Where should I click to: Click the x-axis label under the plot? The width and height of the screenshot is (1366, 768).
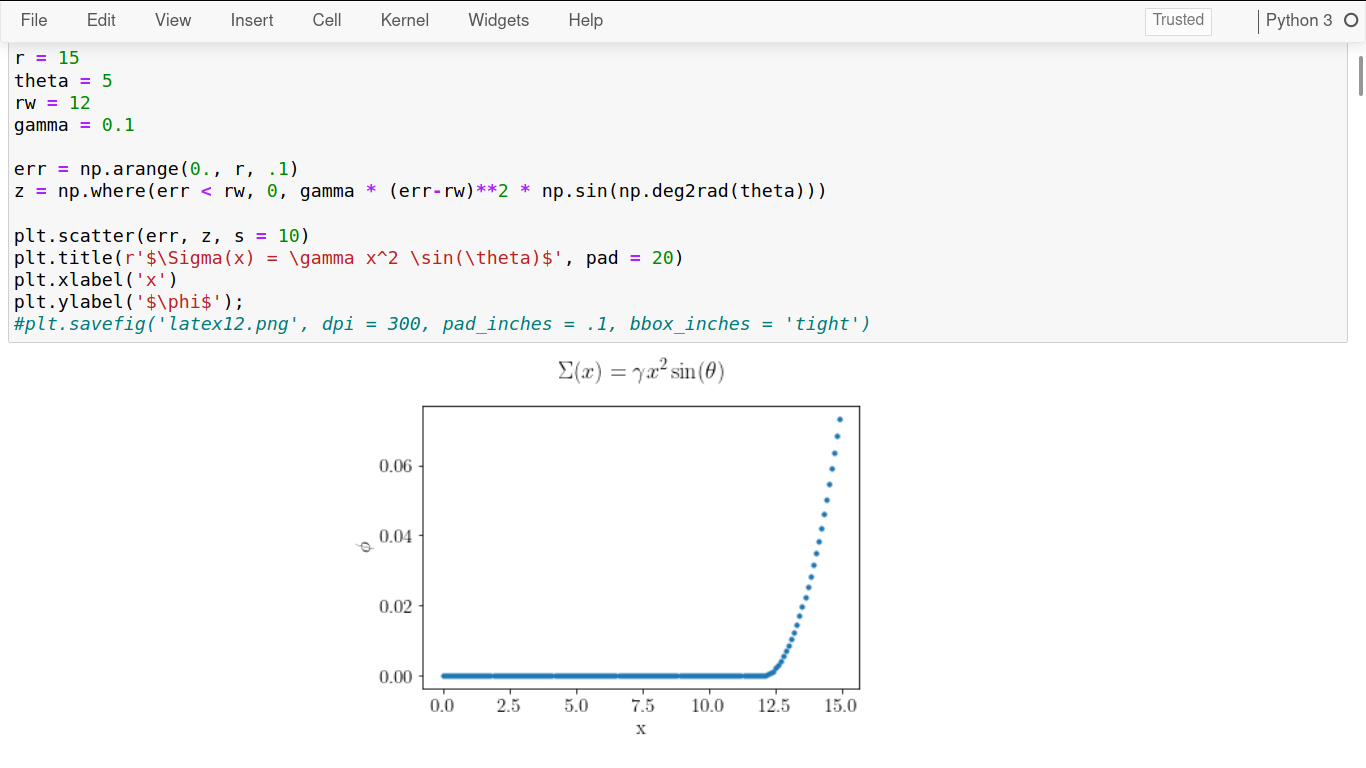[641, 729]
